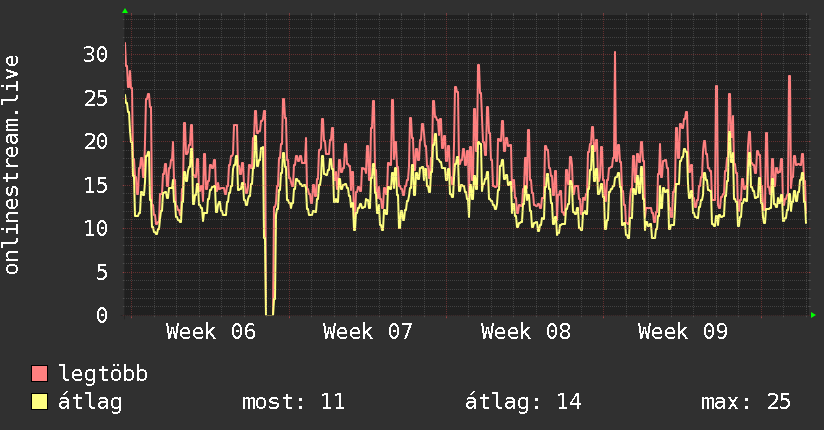The image size is (824, 430).
Task: Click the 25 y-axis tick label
Action: coord(96,98)
